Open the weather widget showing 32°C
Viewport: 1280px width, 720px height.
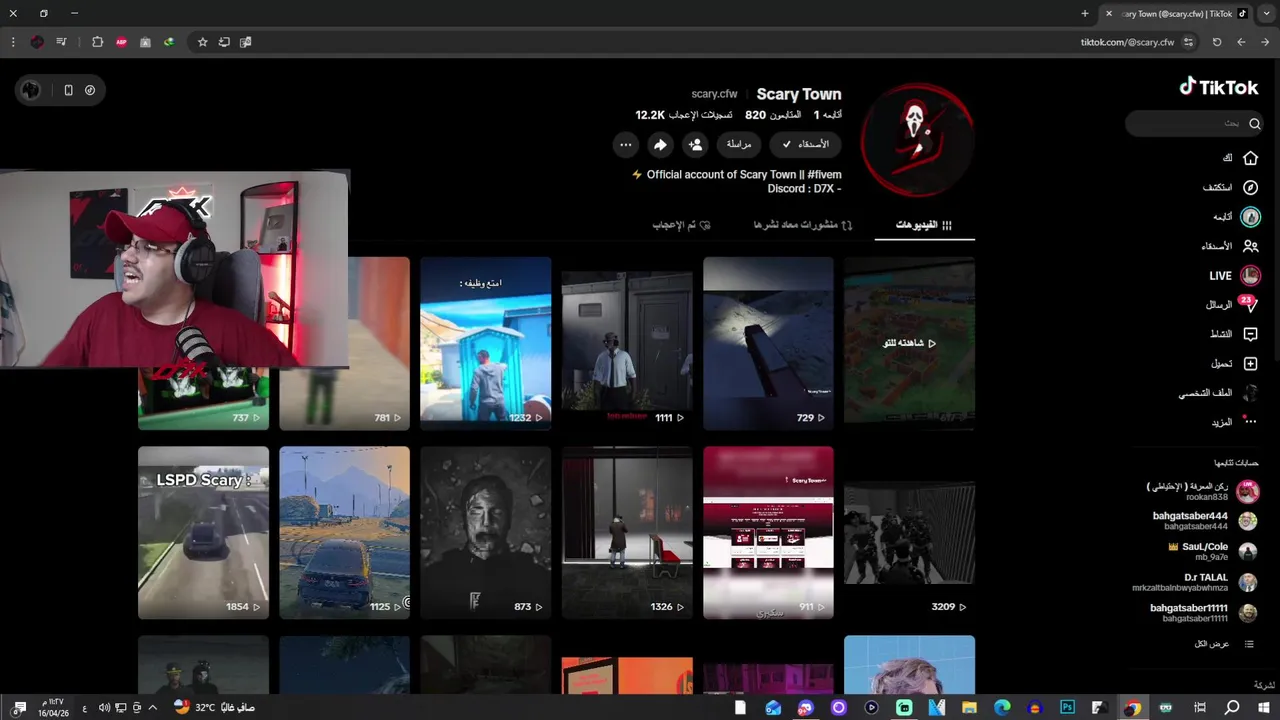[x=214, y=708]
